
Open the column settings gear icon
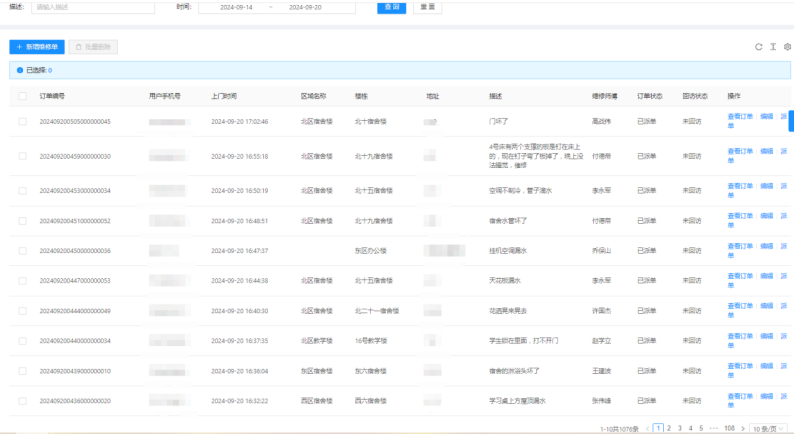tap(787, 47)
